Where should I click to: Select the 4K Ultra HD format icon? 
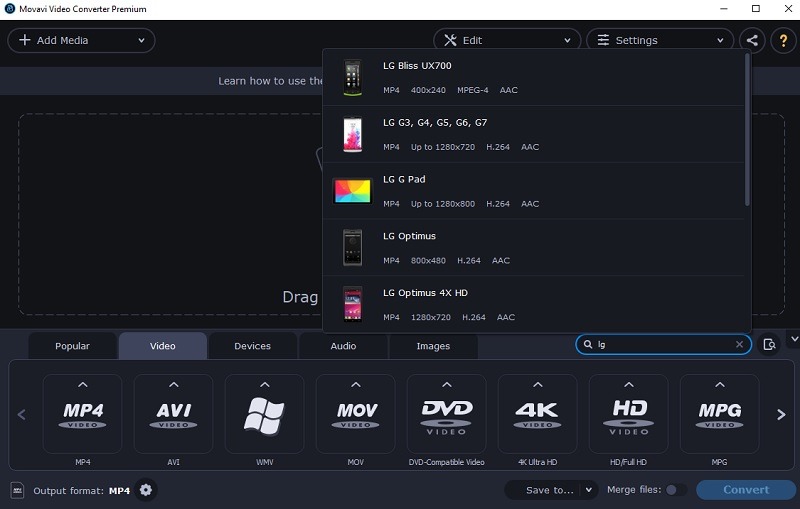(x=537, y=416)
